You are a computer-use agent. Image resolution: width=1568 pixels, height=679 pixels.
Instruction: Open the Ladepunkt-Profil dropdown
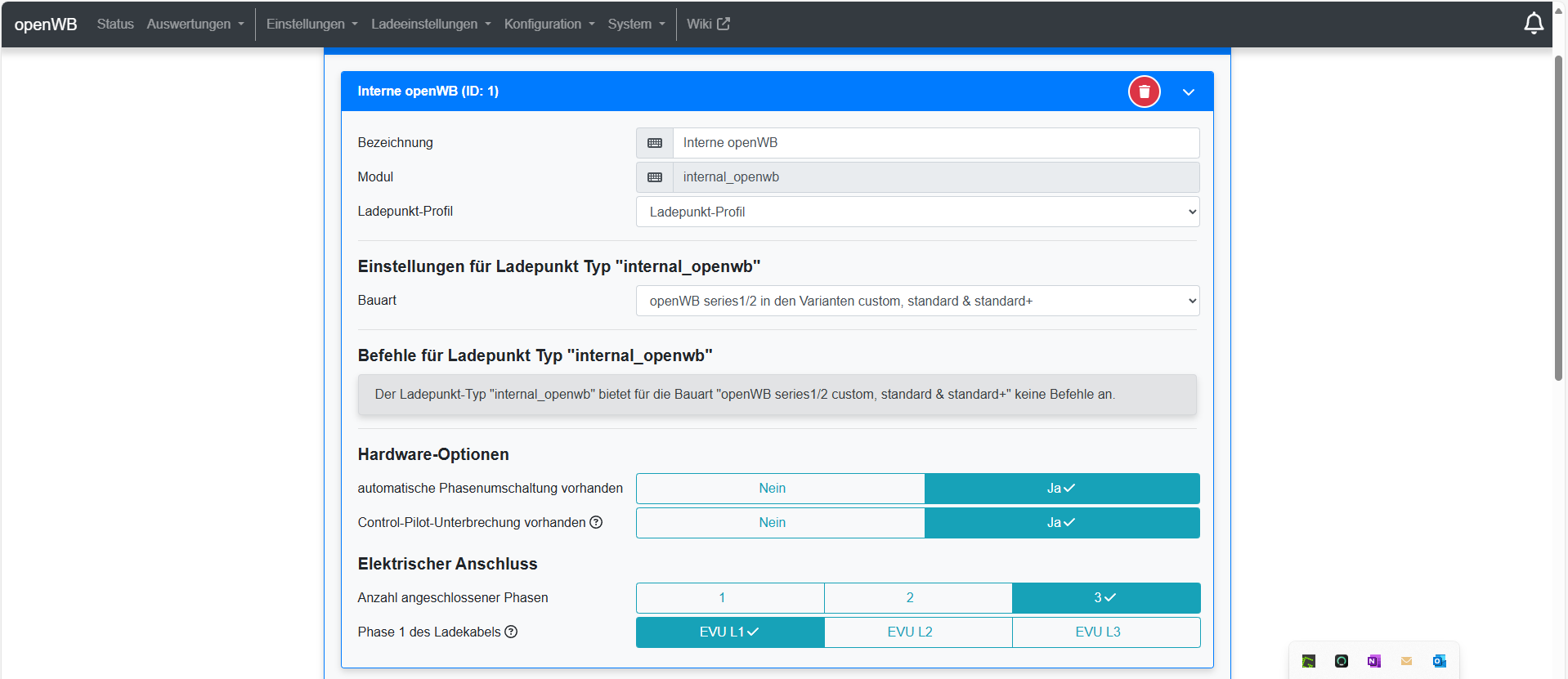click(917, 212)
